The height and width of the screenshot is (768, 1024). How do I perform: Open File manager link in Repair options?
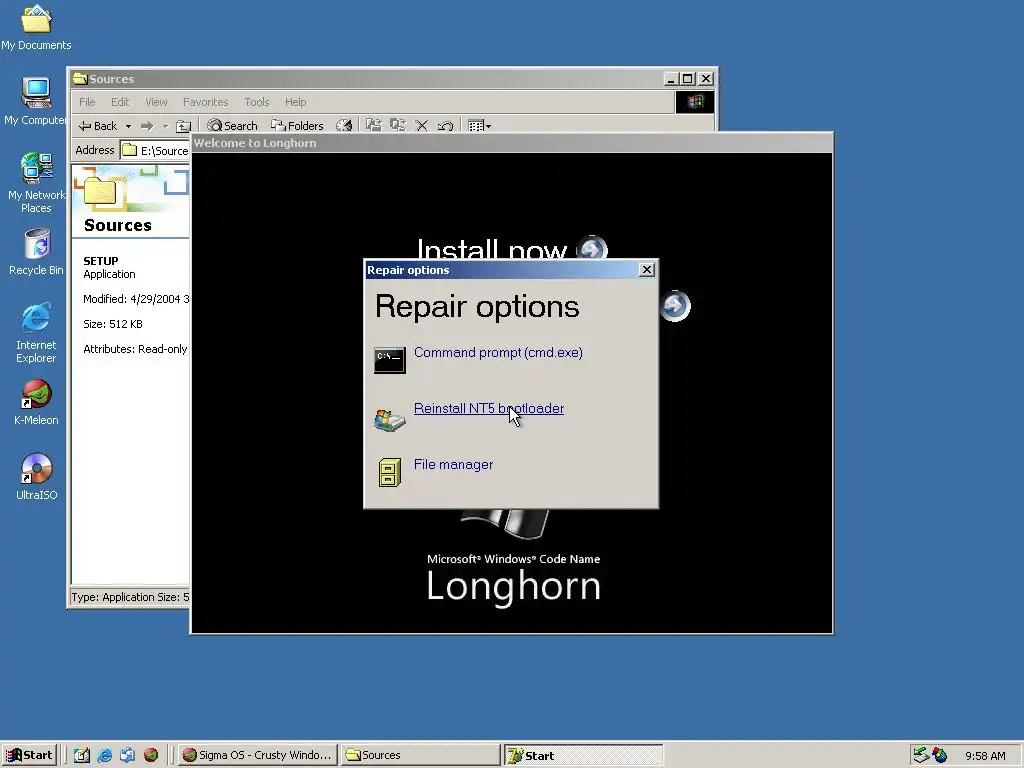tap(453, 464)
